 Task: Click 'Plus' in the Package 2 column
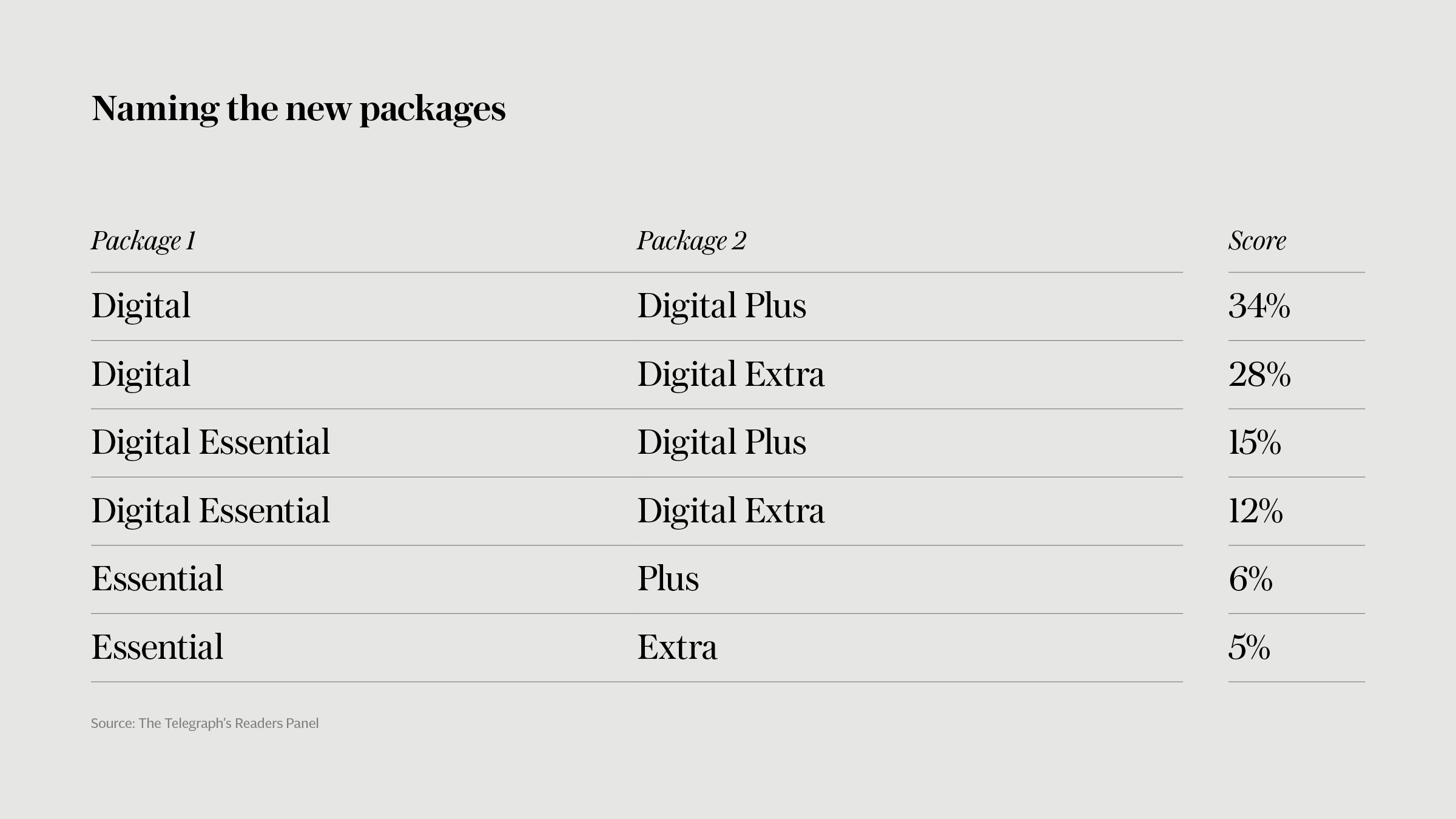tap(668, 579)
